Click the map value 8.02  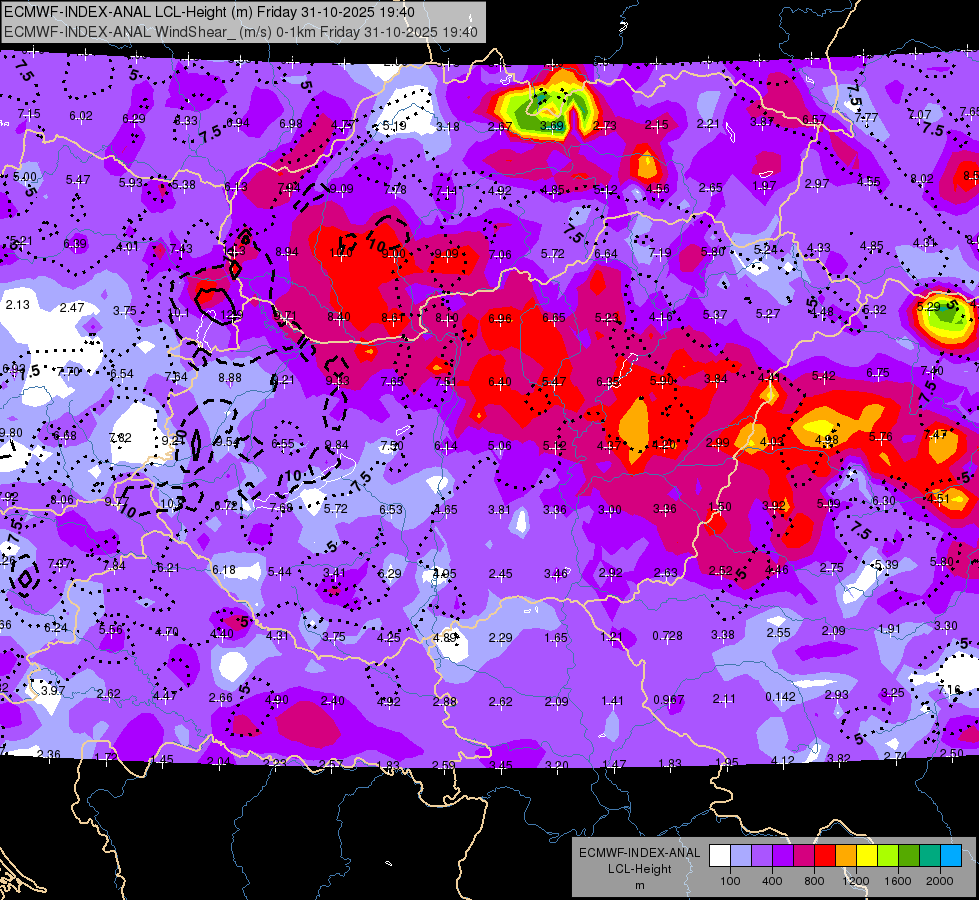pos(922,179)
